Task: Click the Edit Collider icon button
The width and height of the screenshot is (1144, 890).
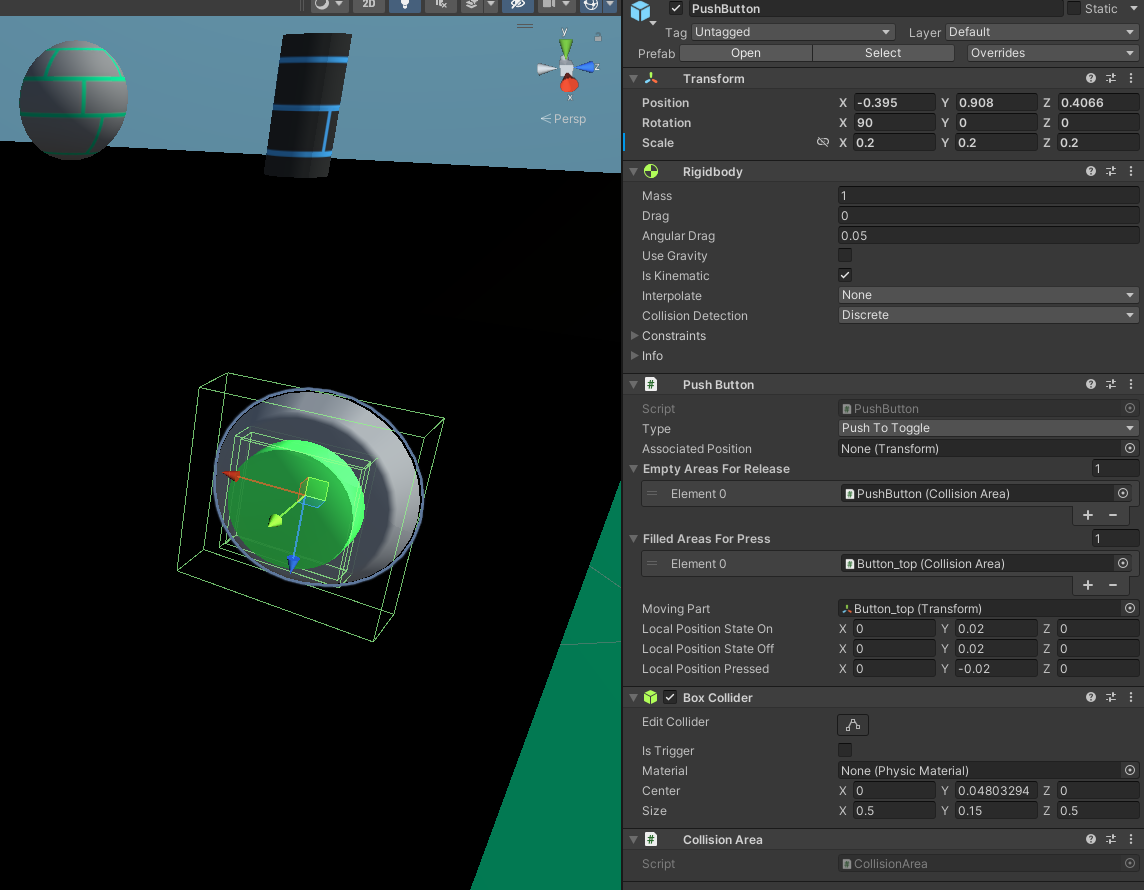Action: coord(853,725)
